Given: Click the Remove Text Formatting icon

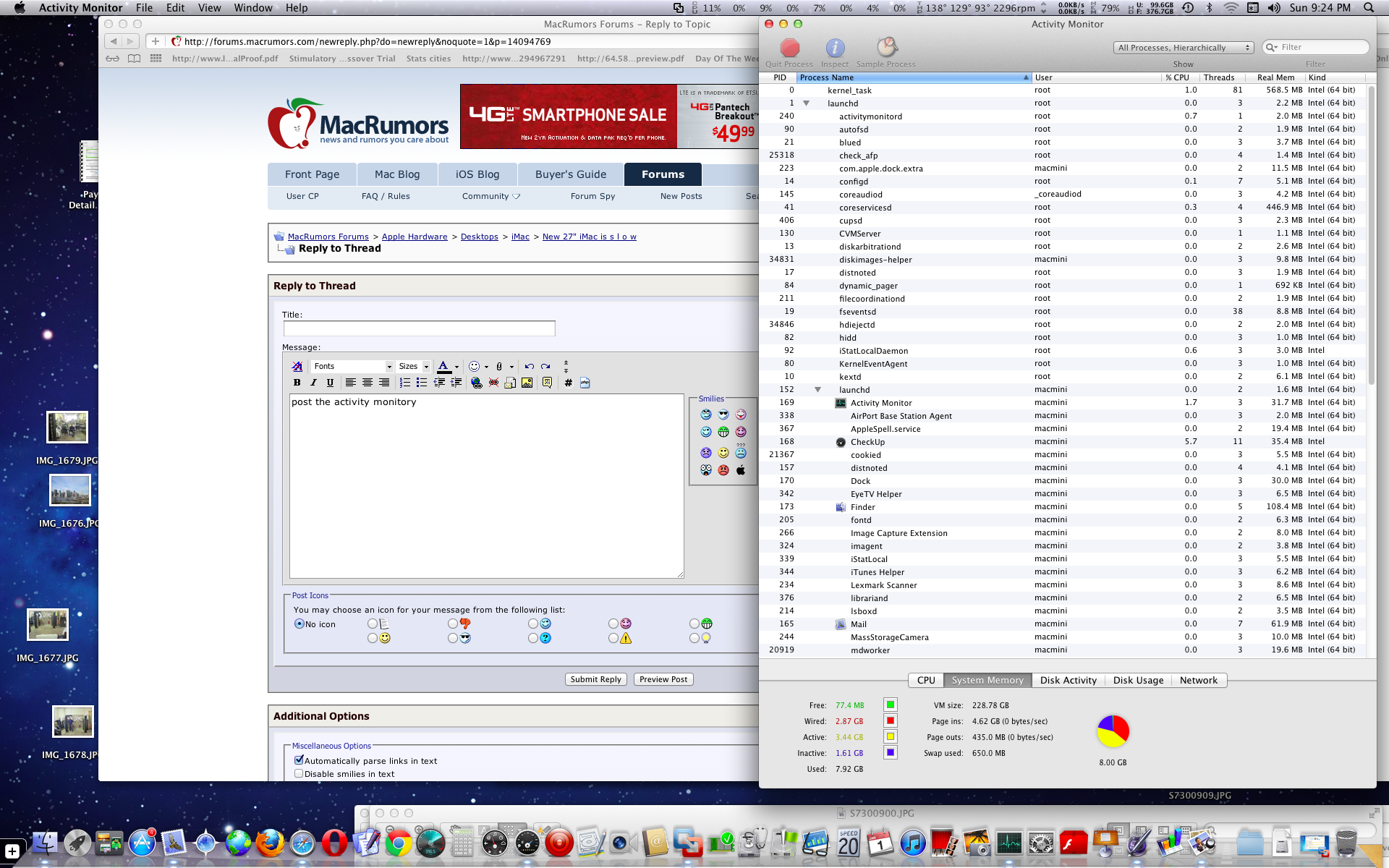Looking at the screenshot, I should pos(297,367).
